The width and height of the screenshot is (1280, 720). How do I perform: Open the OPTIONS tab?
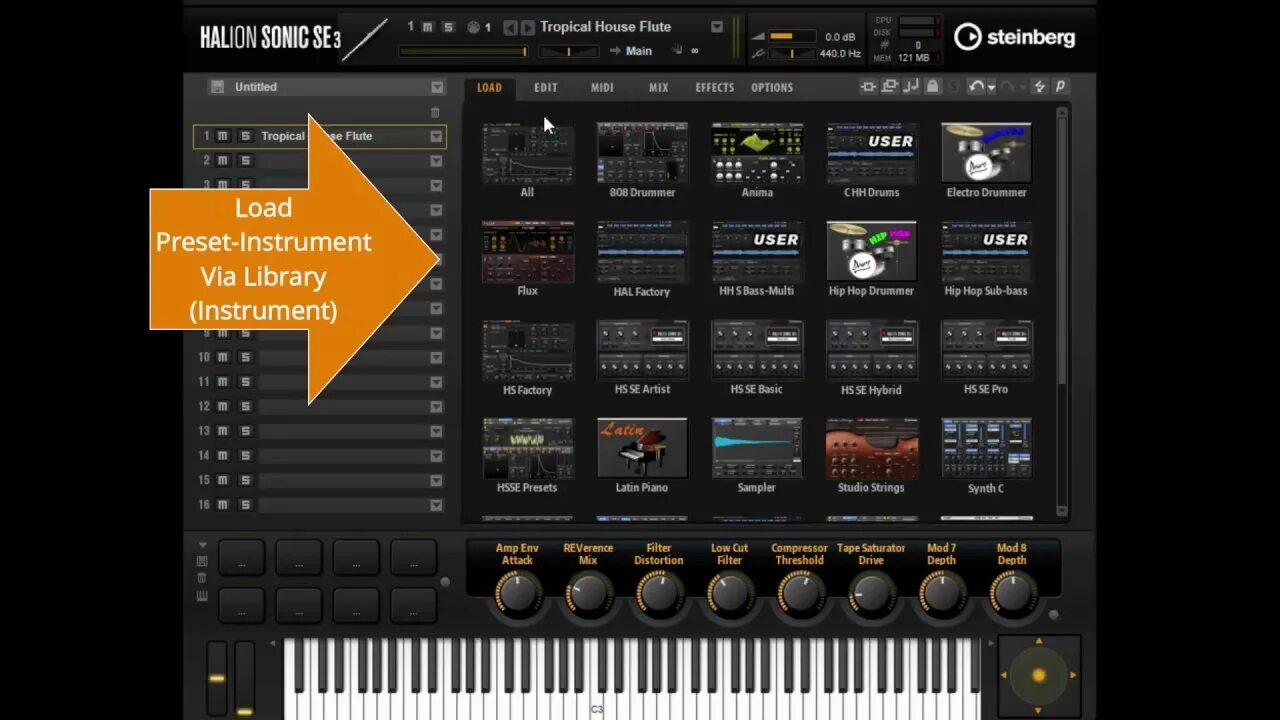[772, 87]
